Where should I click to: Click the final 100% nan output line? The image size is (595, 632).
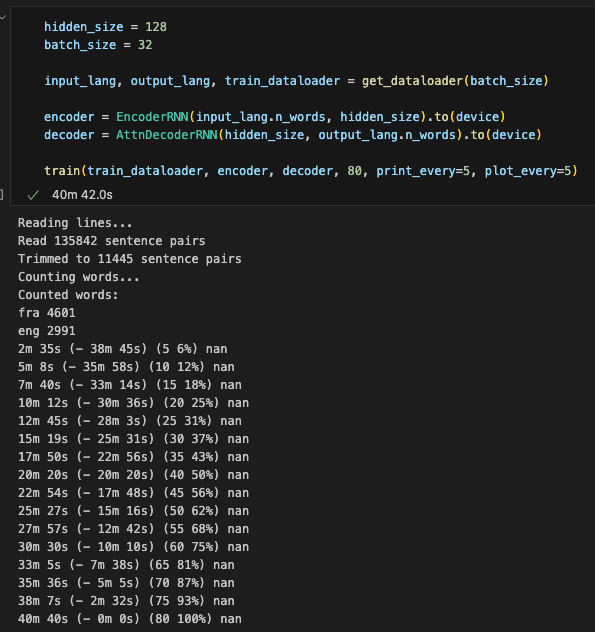coord(130,619)
